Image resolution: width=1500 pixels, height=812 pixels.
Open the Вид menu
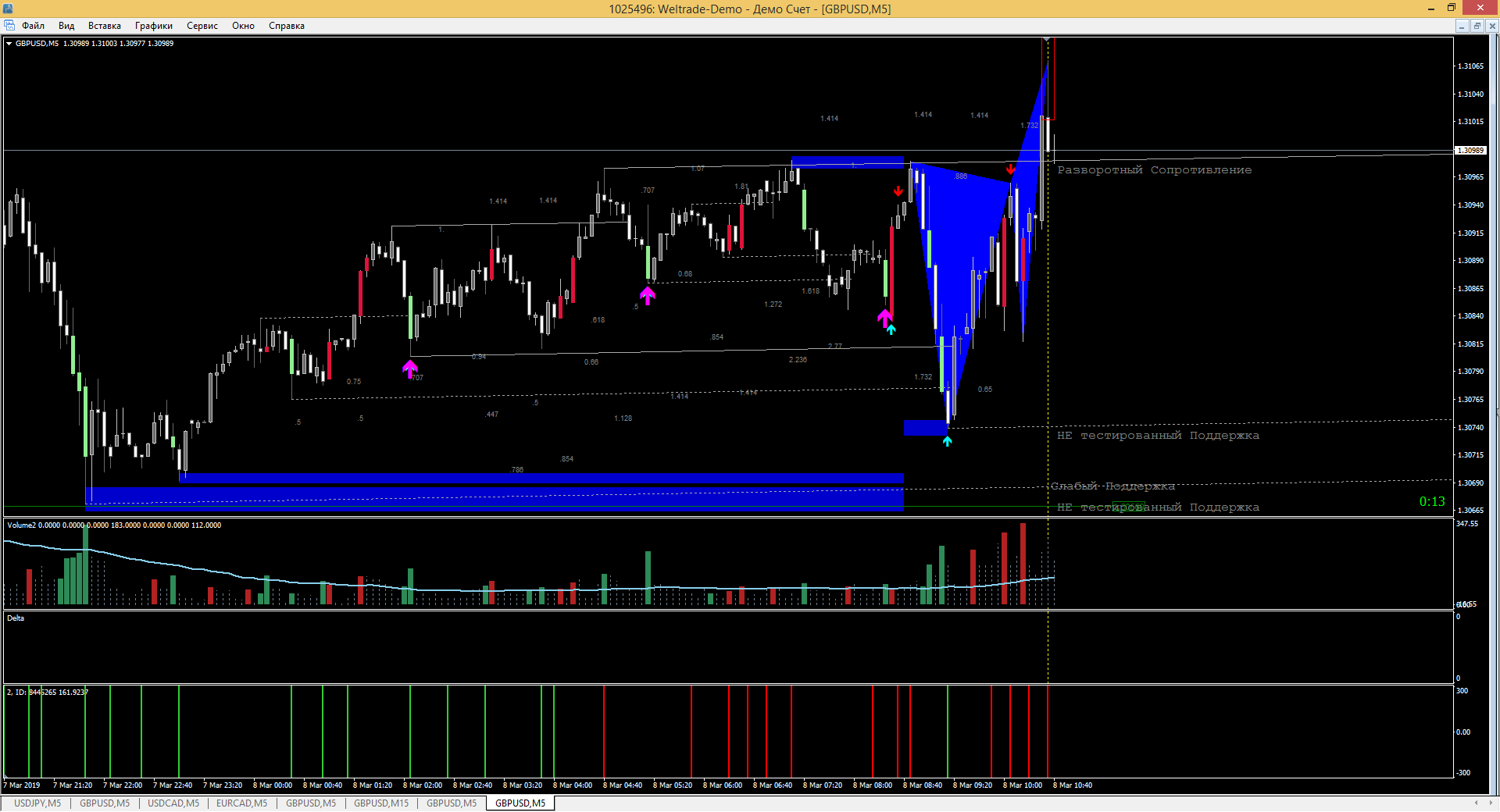pyautogui.click(x=66, y=26)
